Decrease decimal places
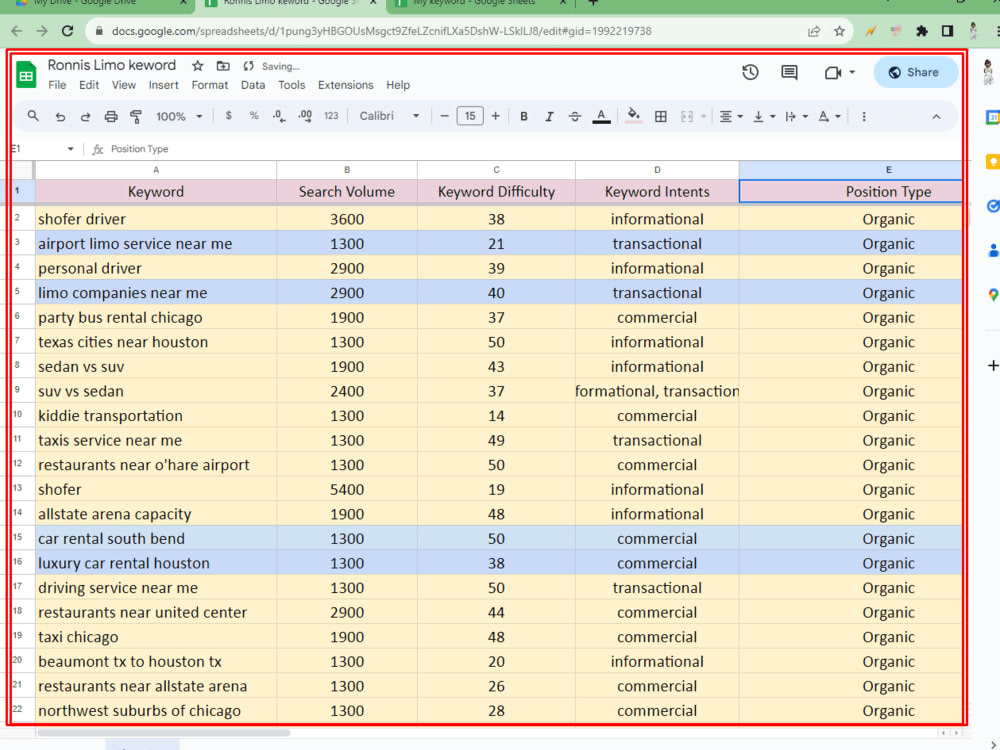Viewport: 1000px width, 750px height. [279, 116]
